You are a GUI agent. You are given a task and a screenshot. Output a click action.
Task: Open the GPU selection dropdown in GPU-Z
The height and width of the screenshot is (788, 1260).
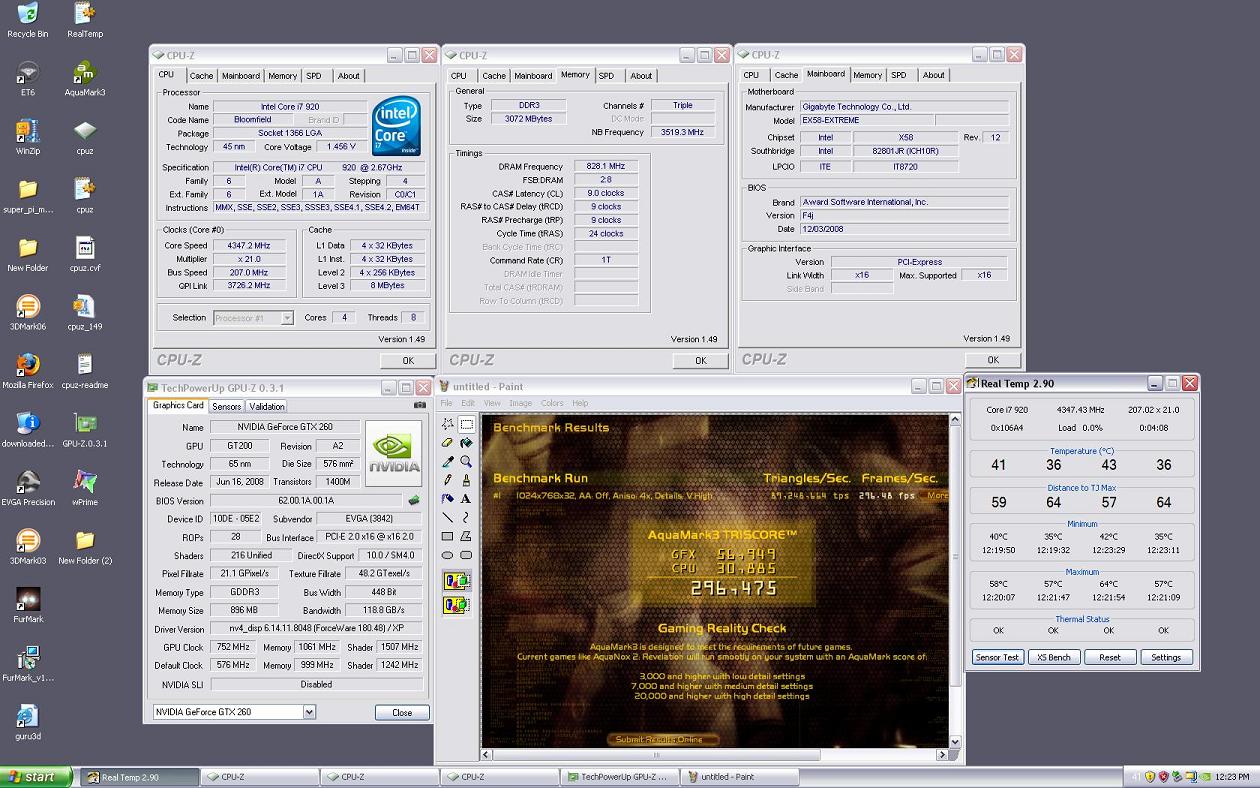tap(309, 712)
